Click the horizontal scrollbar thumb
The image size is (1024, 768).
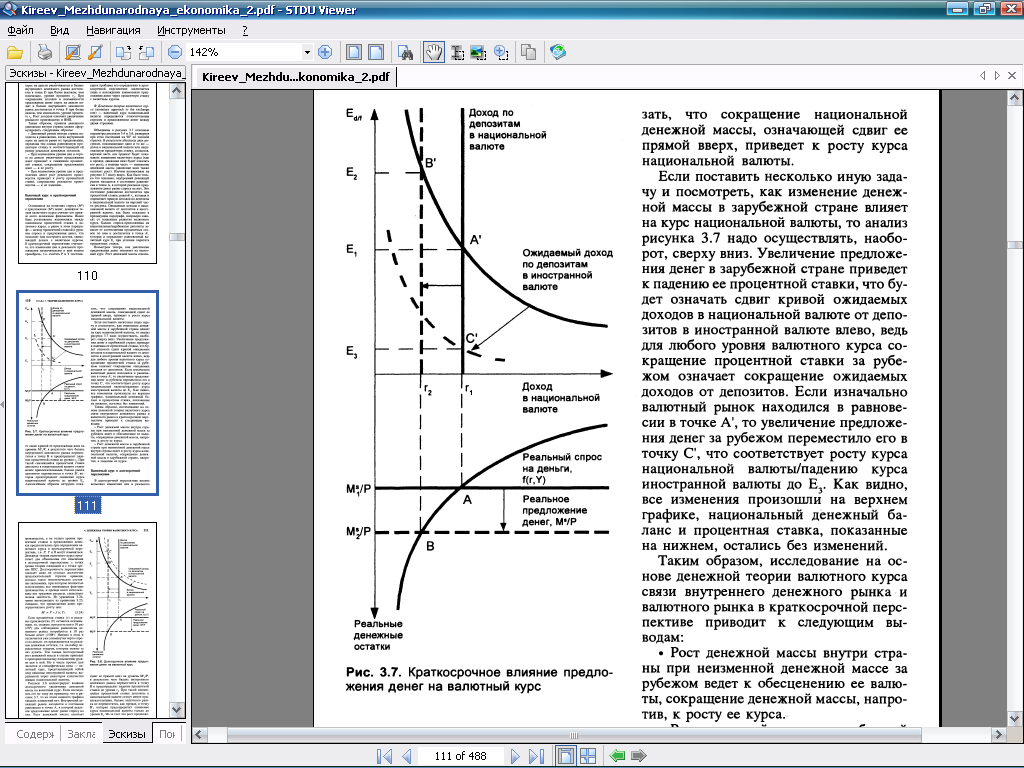573,735
